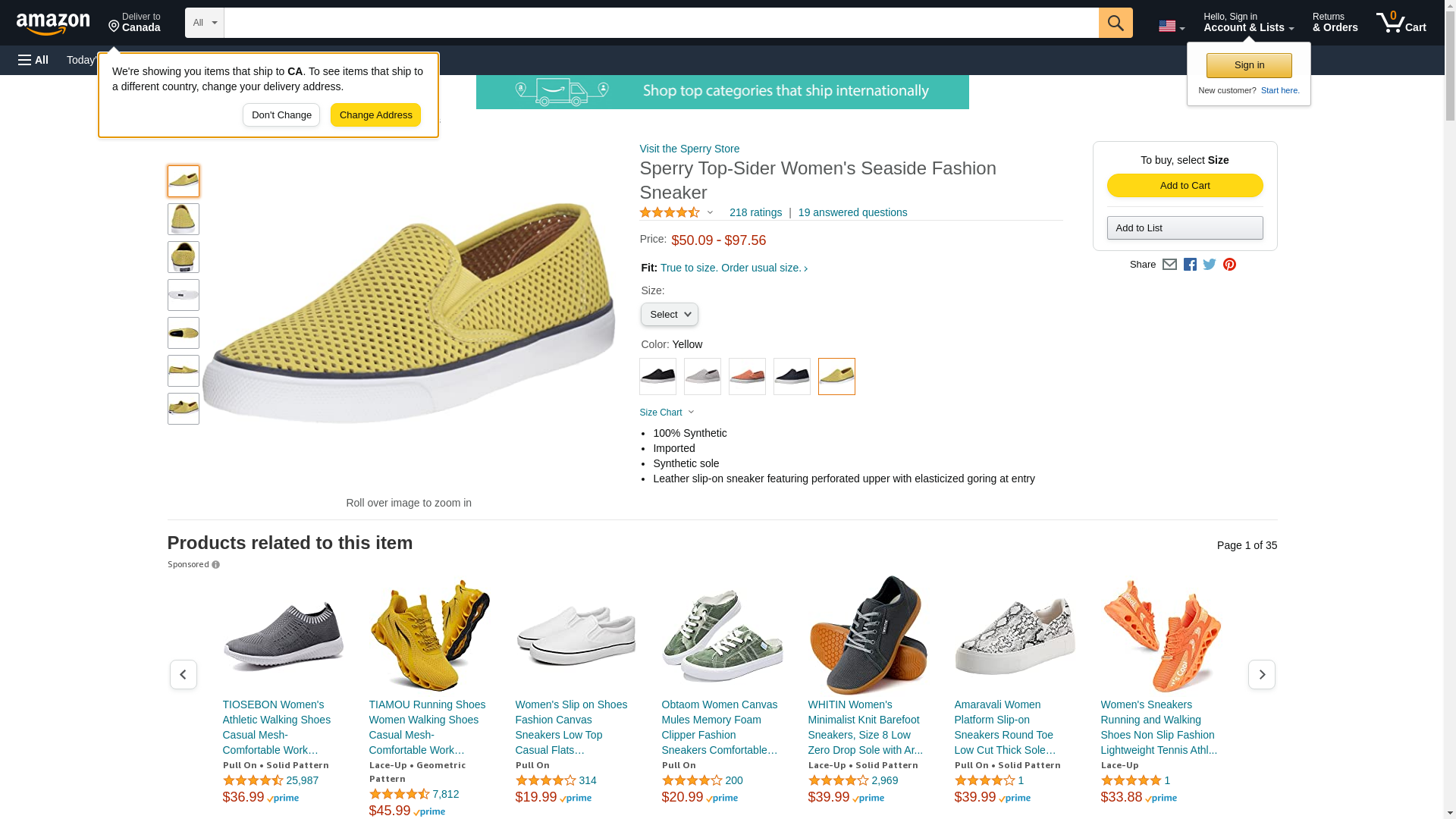Click the Amazon logo
Screen dimensions: 1456x819
click(53, 24)
